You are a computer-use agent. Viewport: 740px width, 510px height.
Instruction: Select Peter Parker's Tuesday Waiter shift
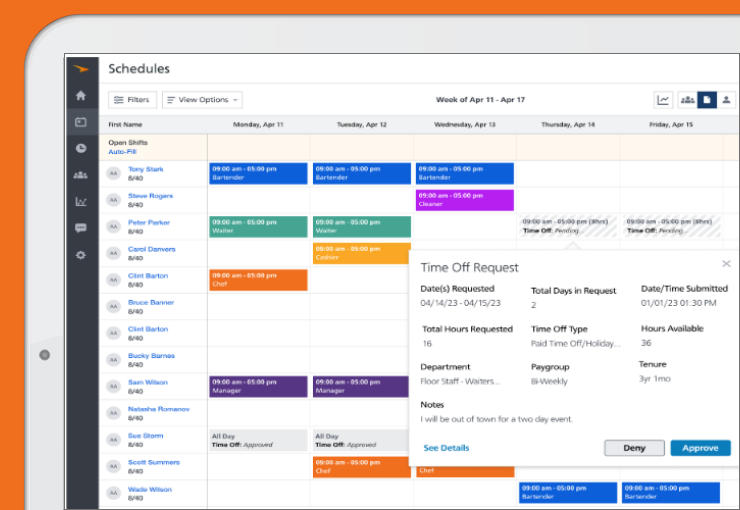(362, 227)
